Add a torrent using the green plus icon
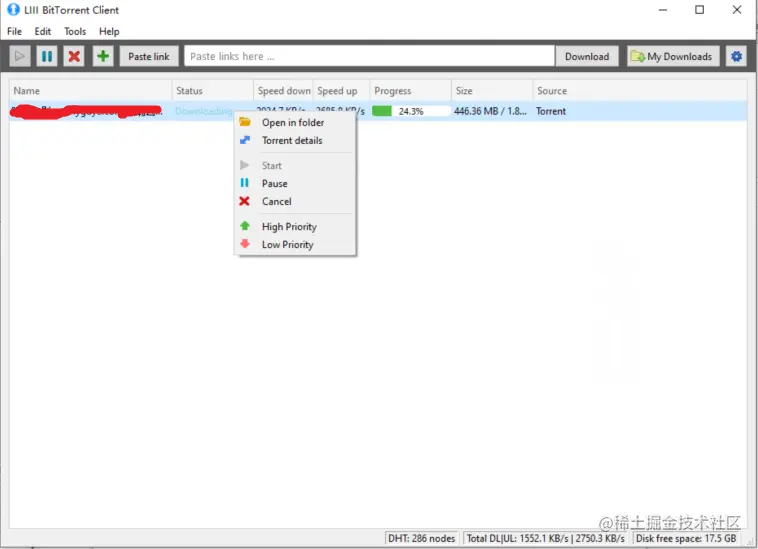 [x=102, y=57]
